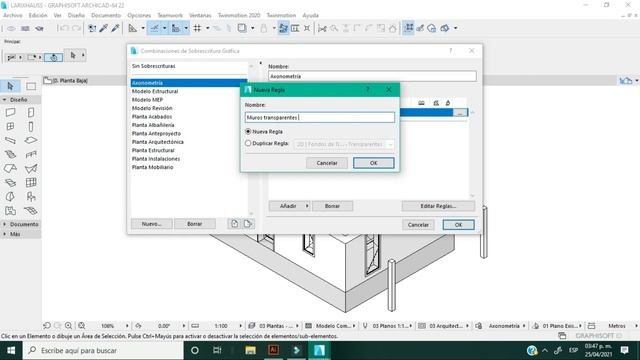Select the Arrow tool in the toolbox
This screenshot has width=640, height=360.
[x=11, y=86]
